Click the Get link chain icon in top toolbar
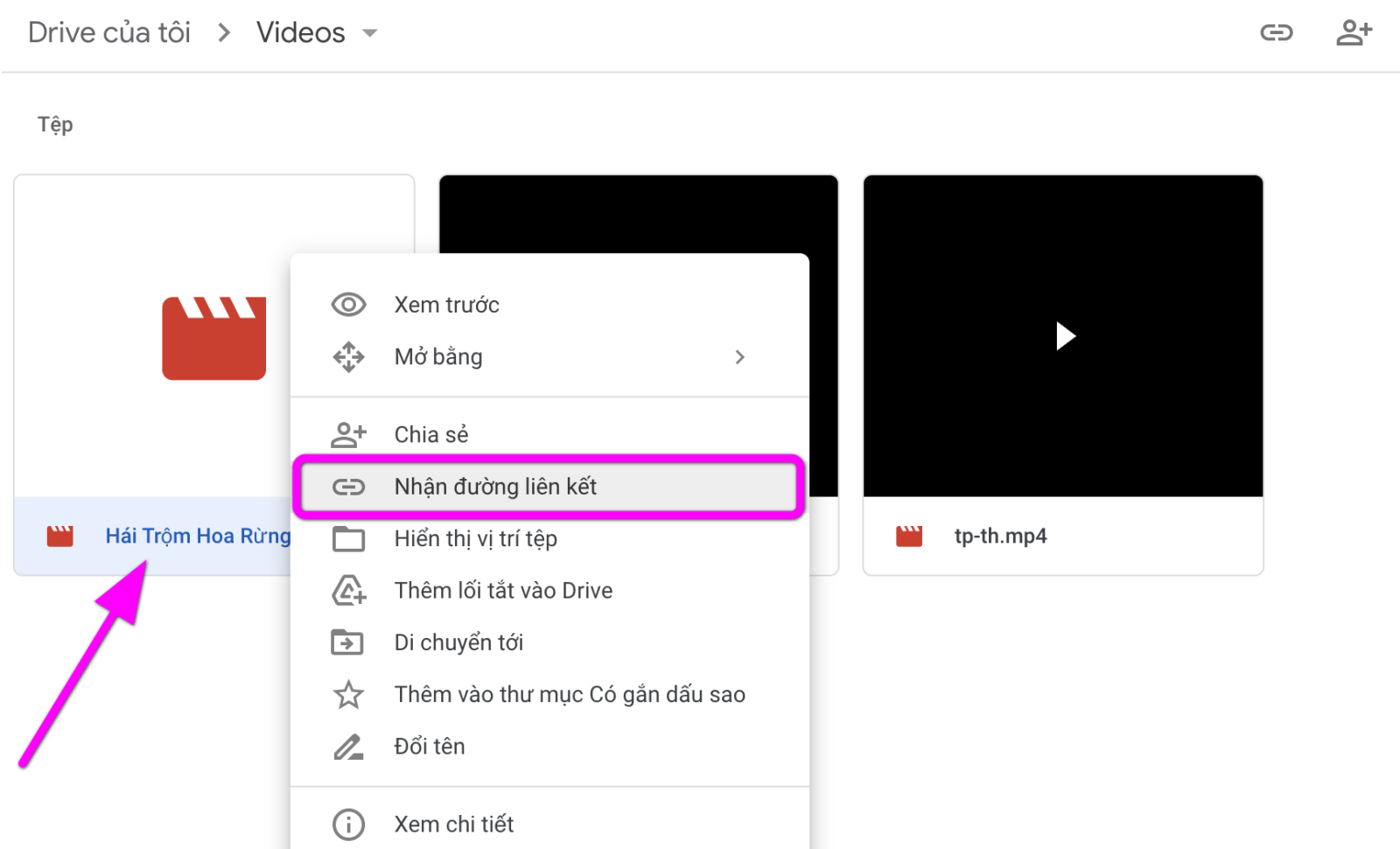Image resolution: width=1400 pixels, height=849 pixels. [1277, 32]
